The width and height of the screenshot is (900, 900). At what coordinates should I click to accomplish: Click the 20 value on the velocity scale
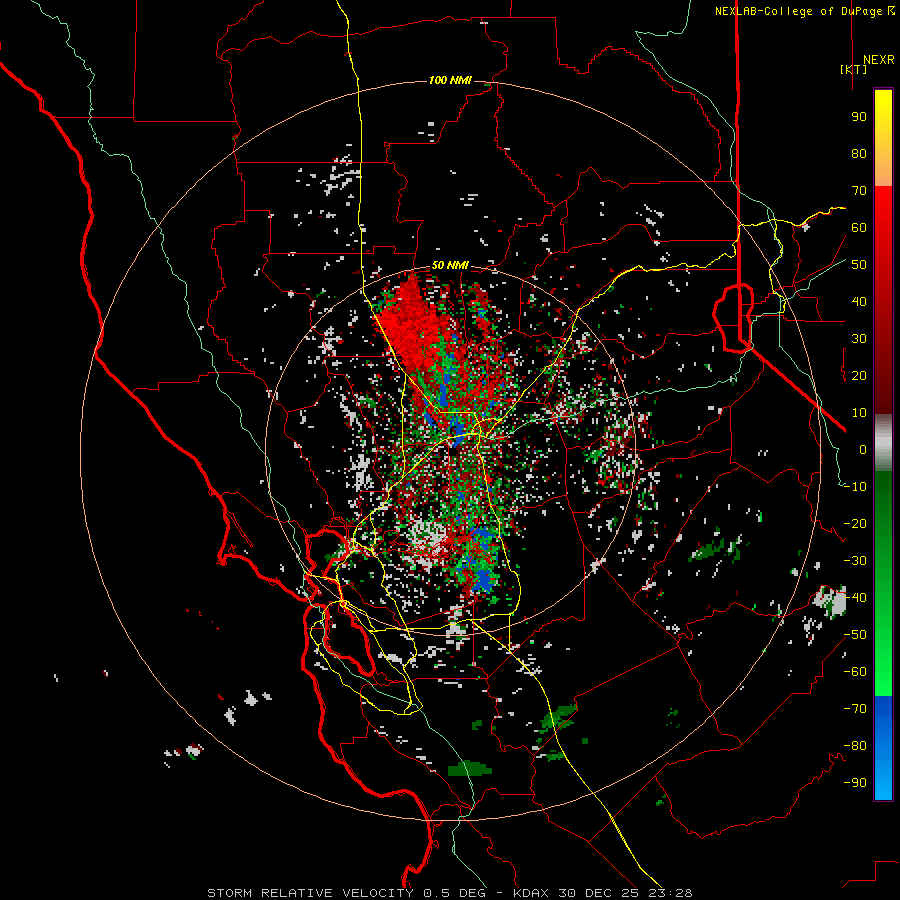(859, 375)
